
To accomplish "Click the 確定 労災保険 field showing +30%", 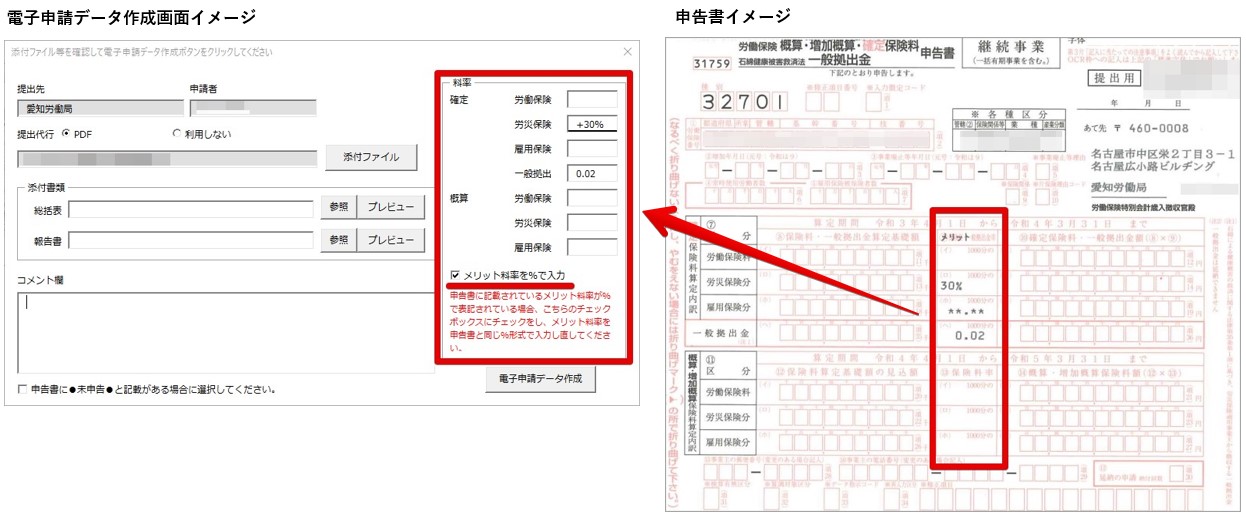I will (592, 124).
